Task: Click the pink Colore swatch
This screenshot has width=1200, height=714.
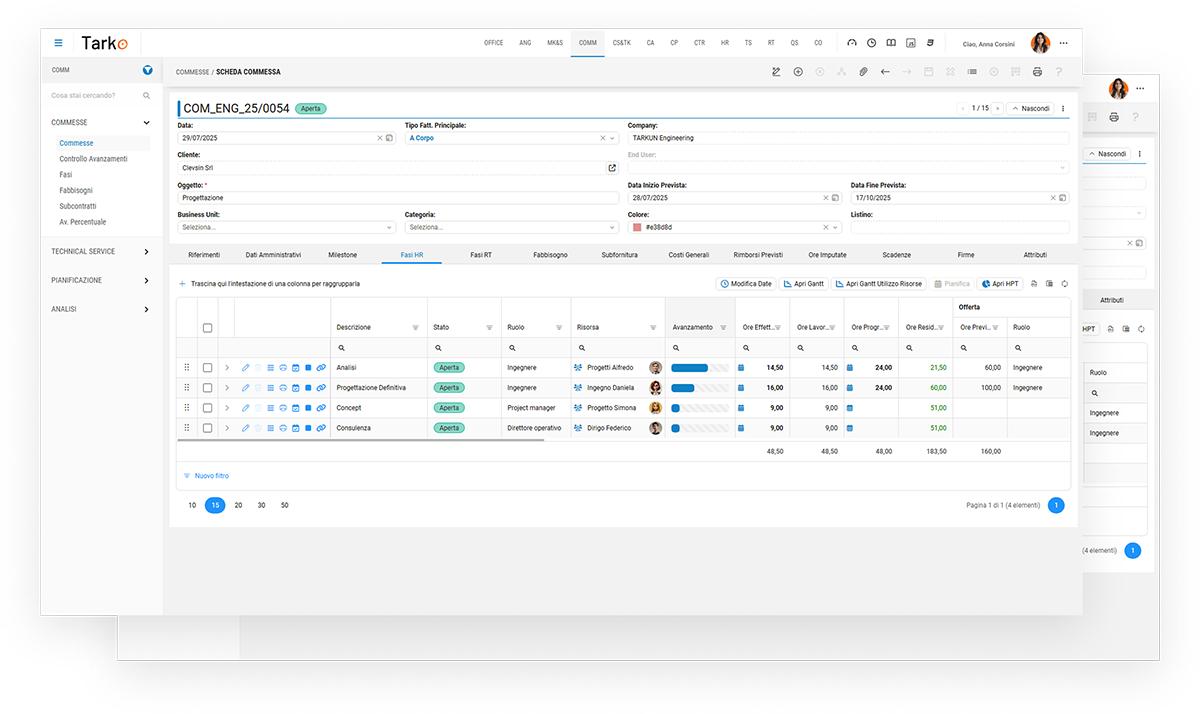Action: pos(637,227)
